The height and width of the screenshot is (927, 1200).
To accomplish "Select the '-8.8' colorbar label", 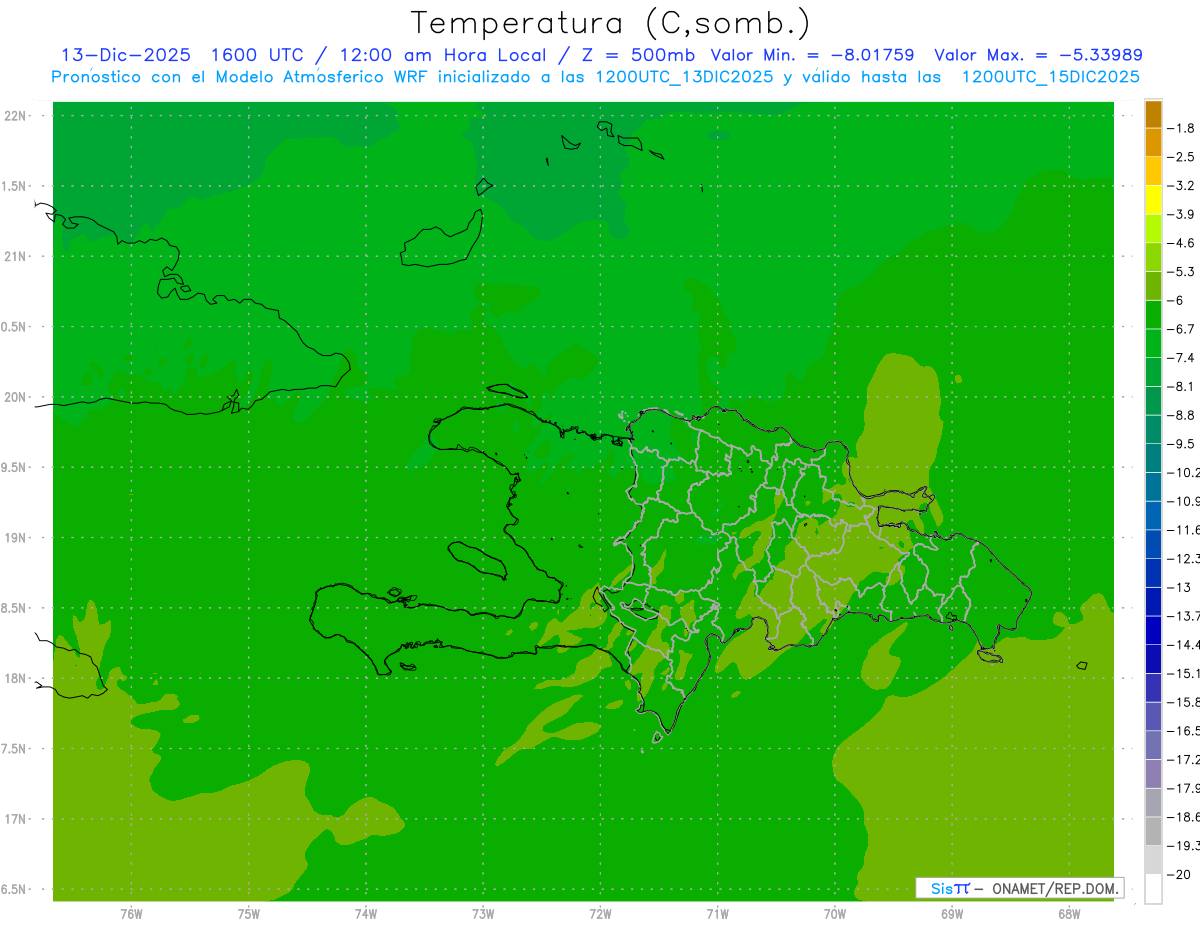I will pyautogui.click(x=1181, y=415).
